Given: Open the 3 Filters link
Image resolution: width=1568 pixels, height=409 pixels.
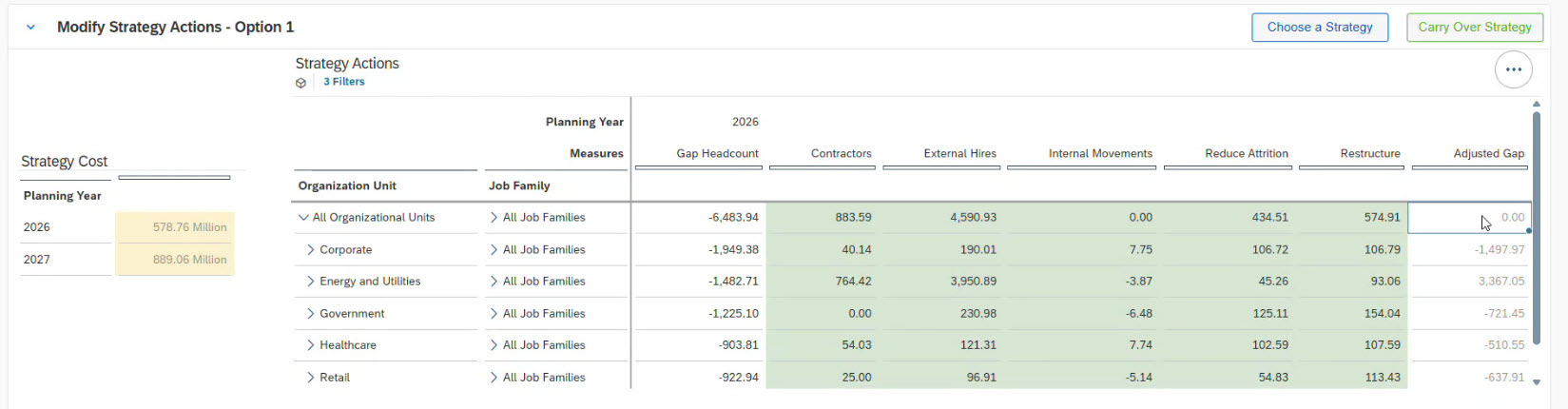Looking at the screenshot, I should (x=343, y=82).
